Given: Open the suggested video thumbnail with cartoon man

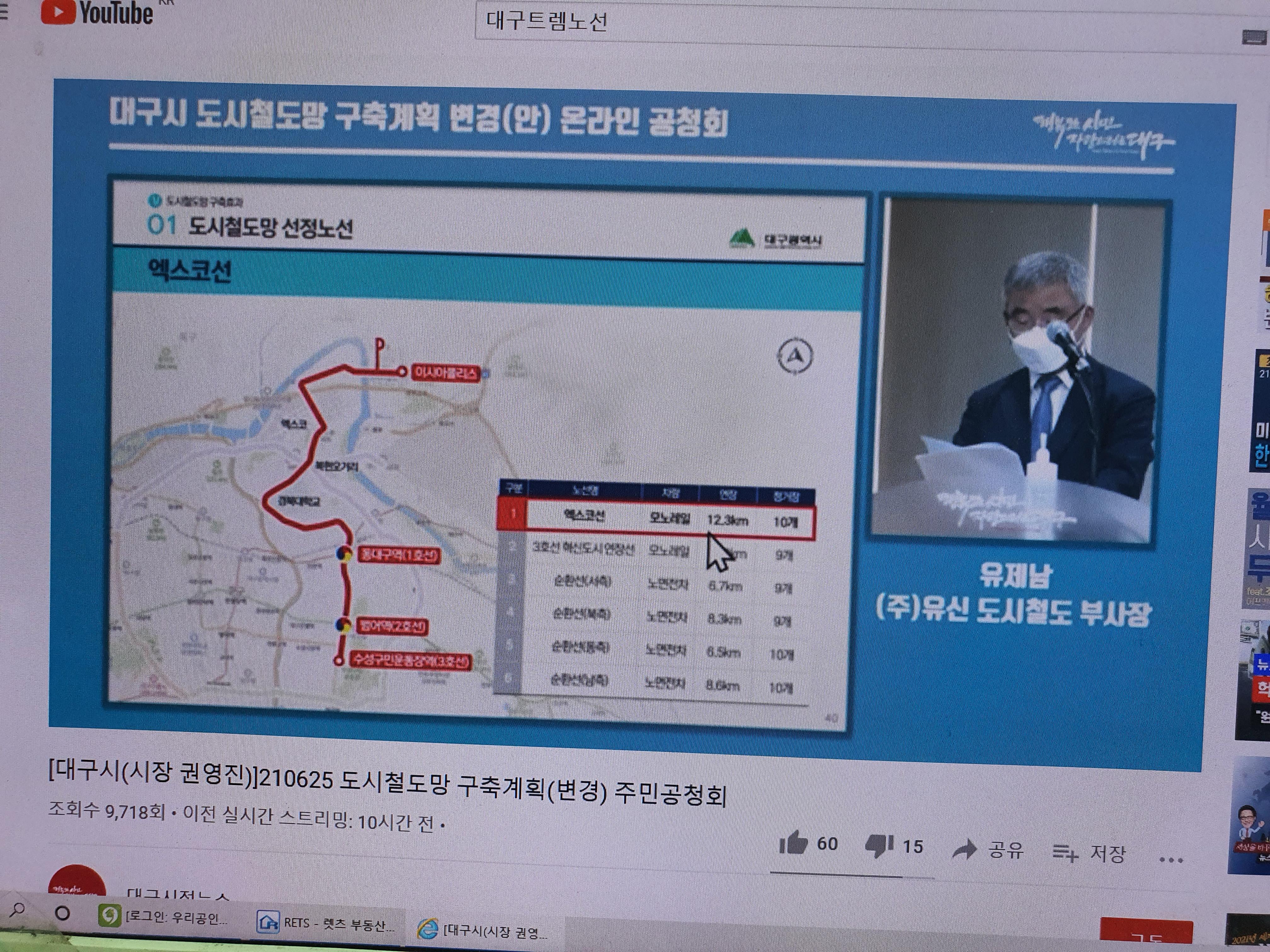Looking at the screenshot, I should (1250, 816).
